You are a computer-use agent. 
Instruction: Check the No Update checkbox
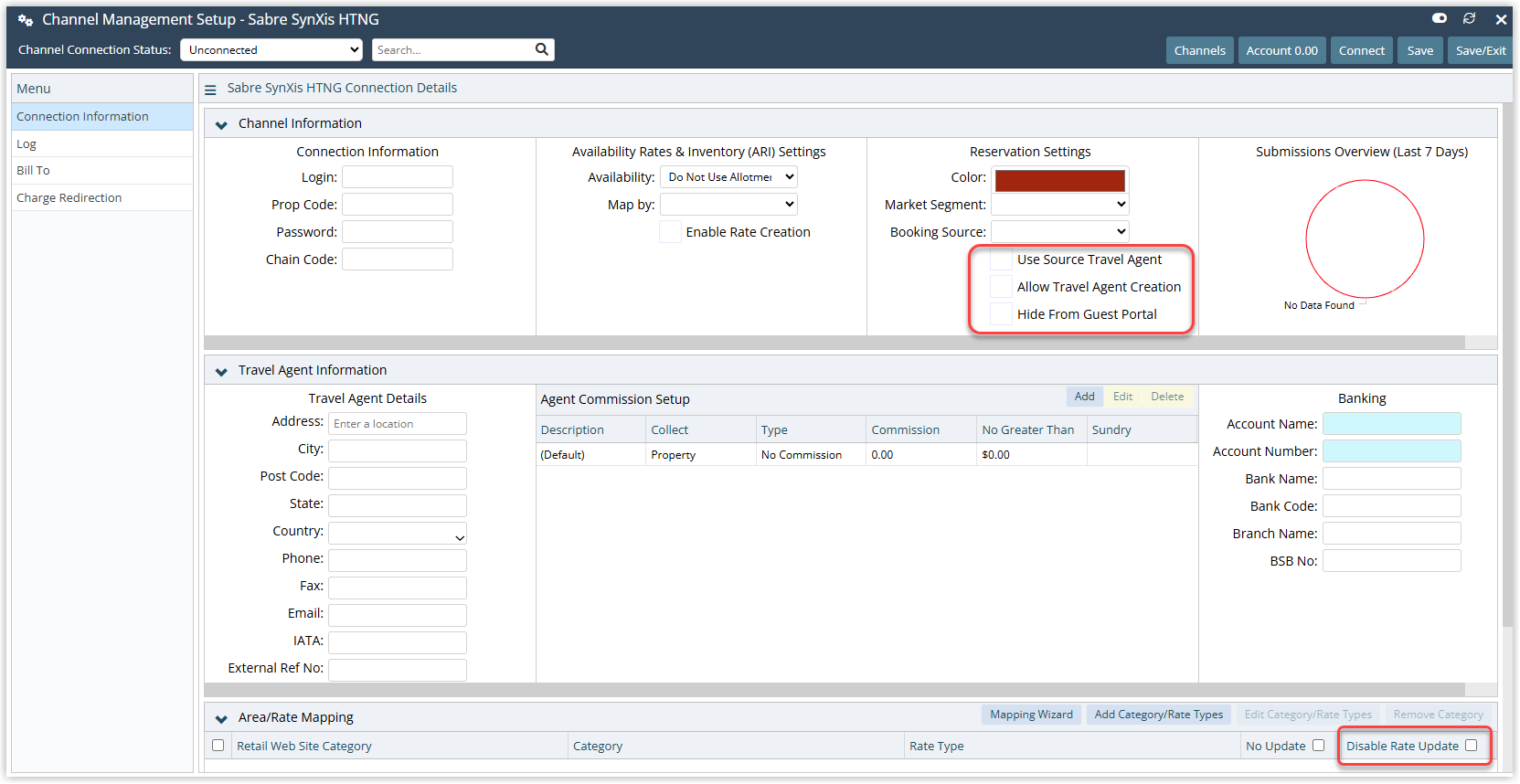1318,746
